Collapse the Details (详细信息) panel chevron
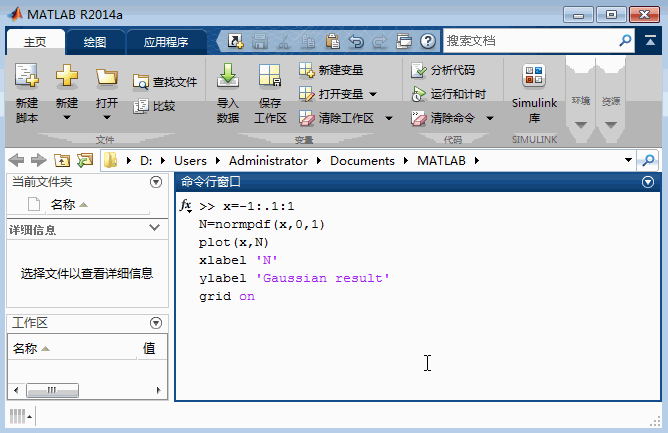 click(154, 228)
